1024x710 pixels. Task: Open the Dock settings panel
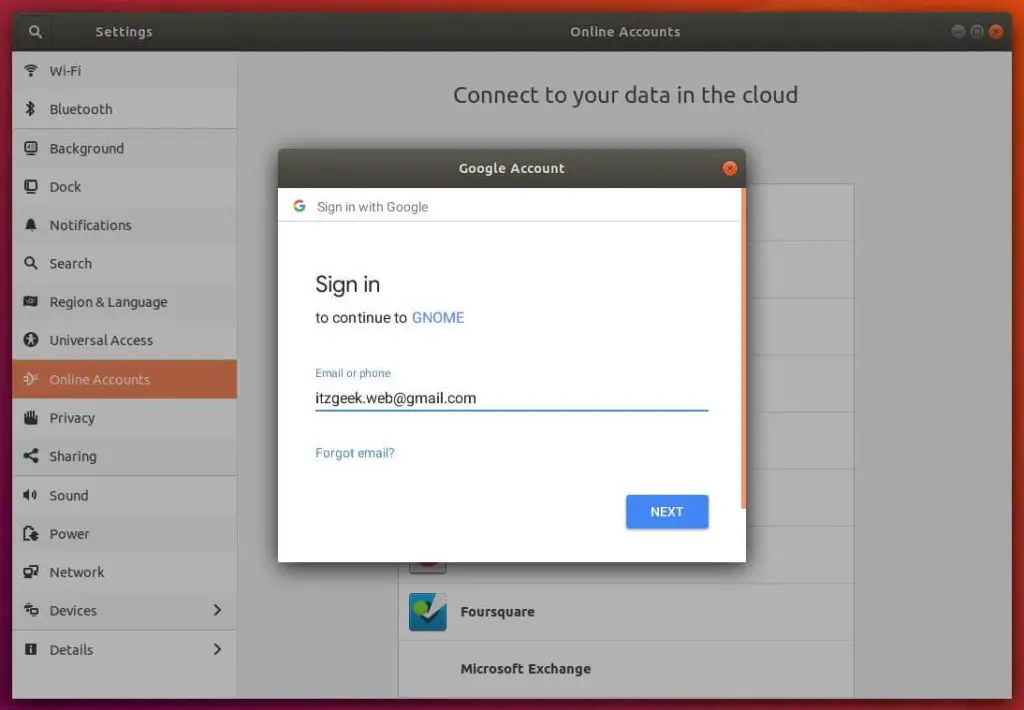pyautogui.click(x=125, y=187)
